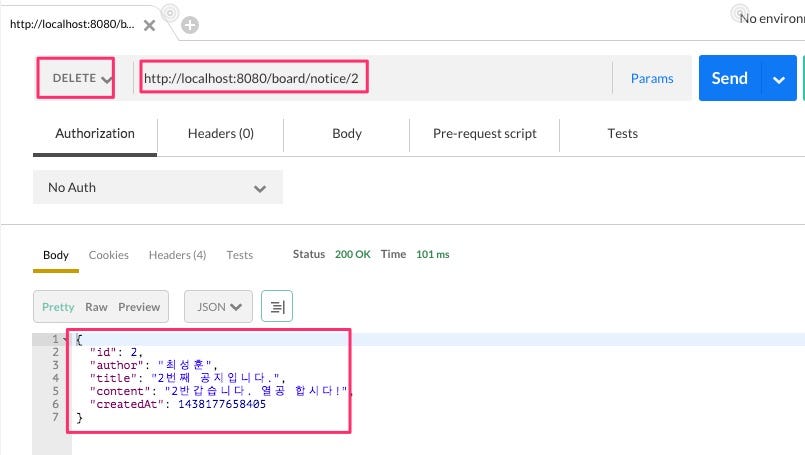This screenshot has width=805, height=455.
Task: Open the No environment selector
Action: click(771, 18)
